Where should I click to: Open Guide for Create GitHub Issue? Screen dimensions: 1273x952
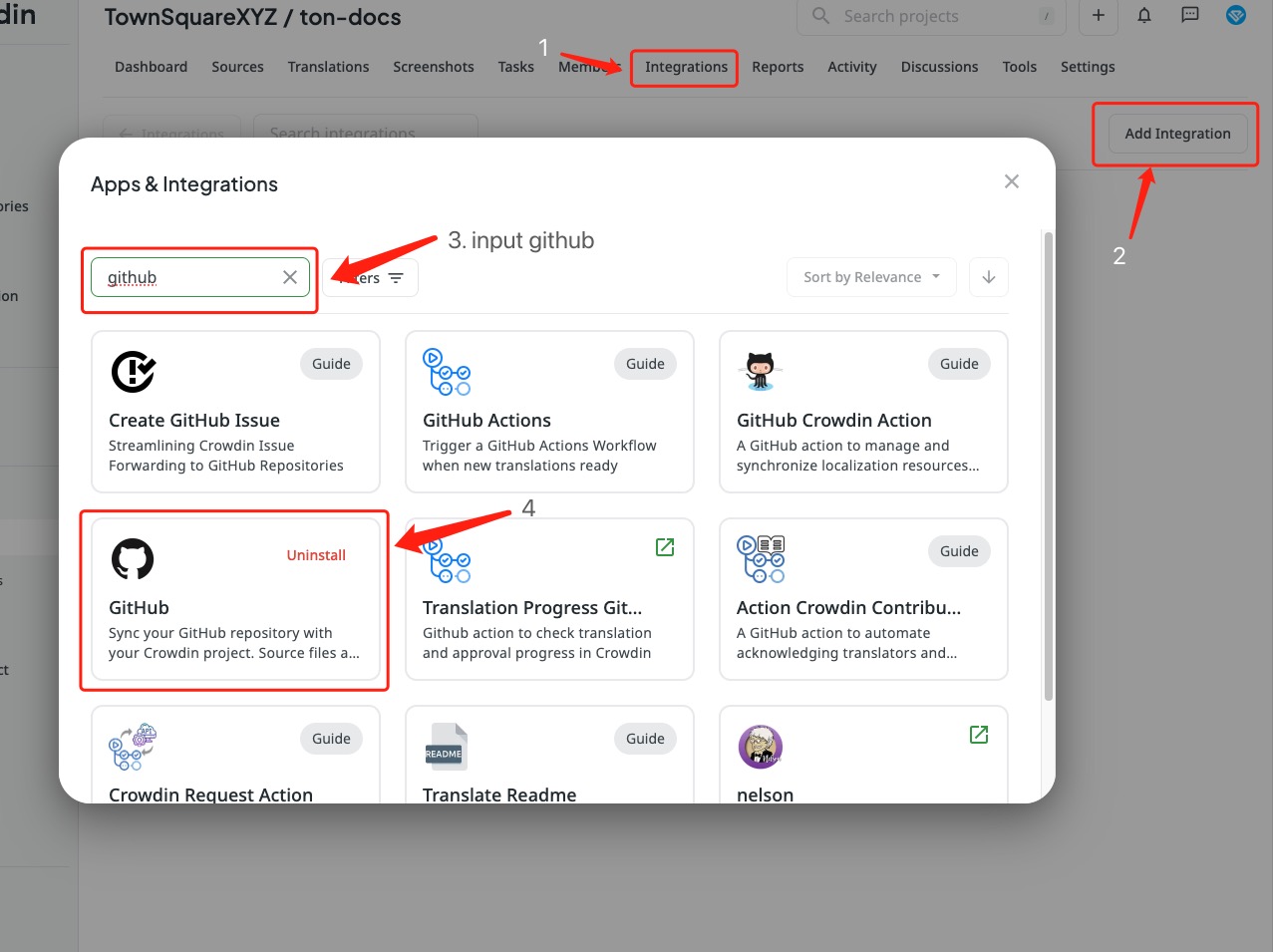tap(331, 364)
